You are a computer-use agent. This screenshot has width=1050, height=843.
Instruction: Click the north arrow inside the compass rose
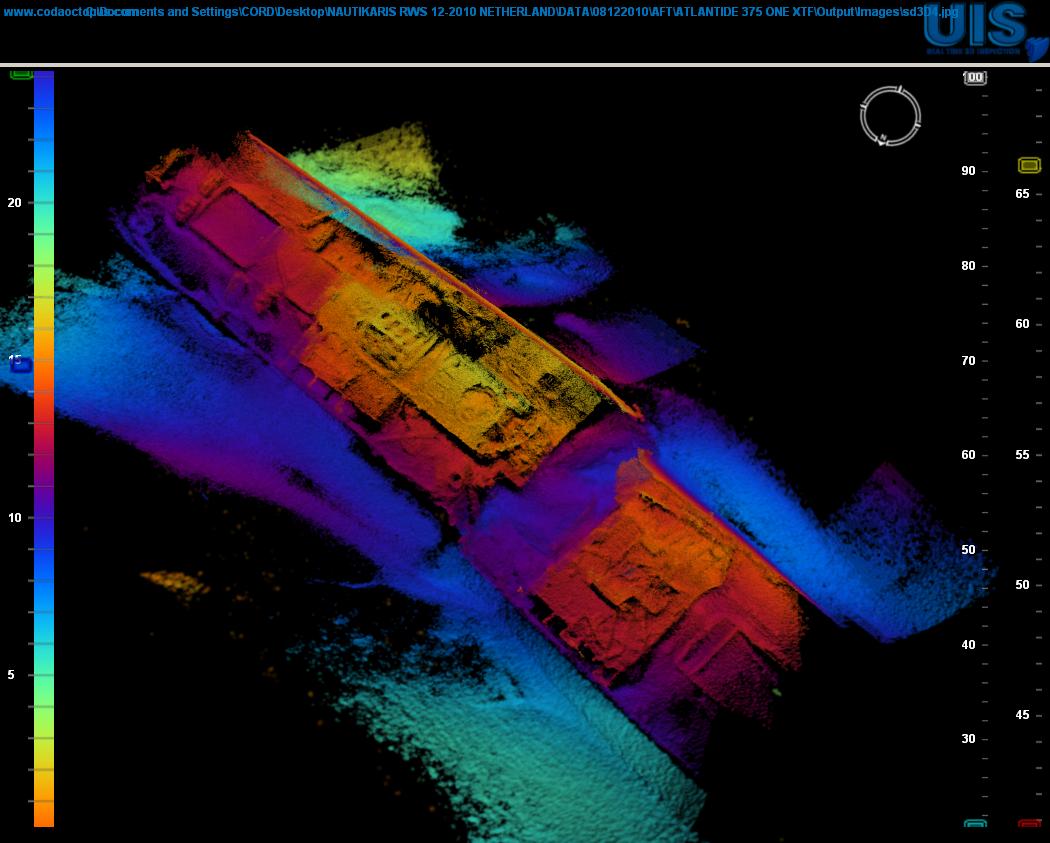884,138
